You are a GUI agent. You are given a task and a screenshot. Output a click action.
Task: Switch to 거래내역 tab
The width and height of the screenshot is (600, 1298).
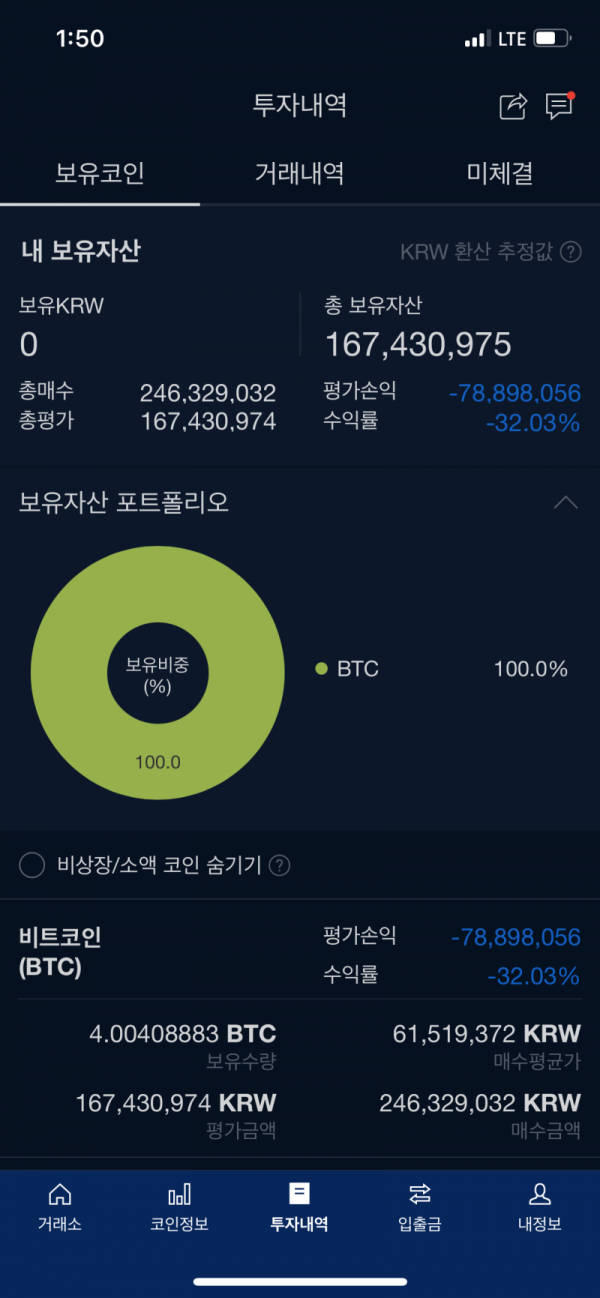click(x=300, y=174)
